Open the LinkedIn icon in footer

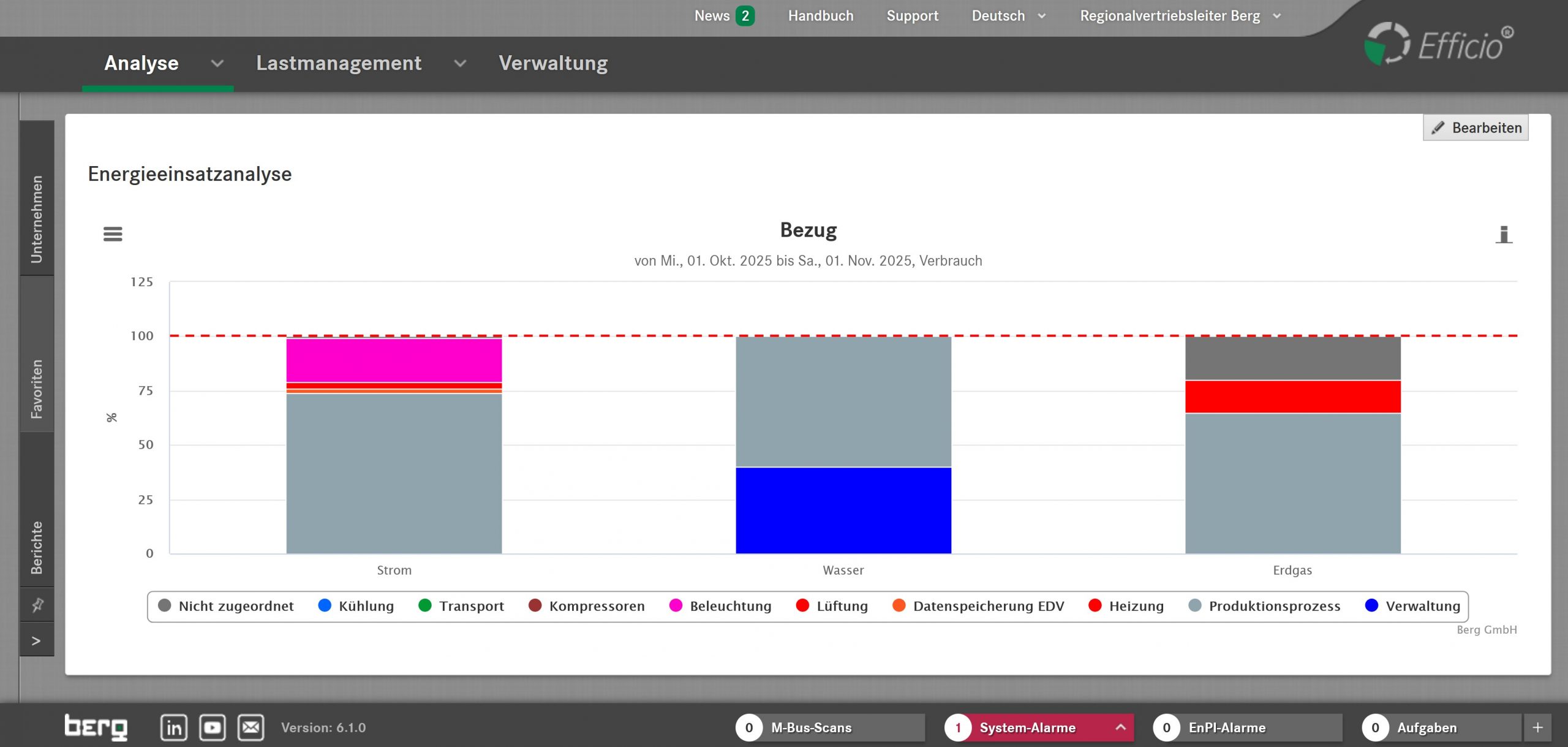(173, 727)
